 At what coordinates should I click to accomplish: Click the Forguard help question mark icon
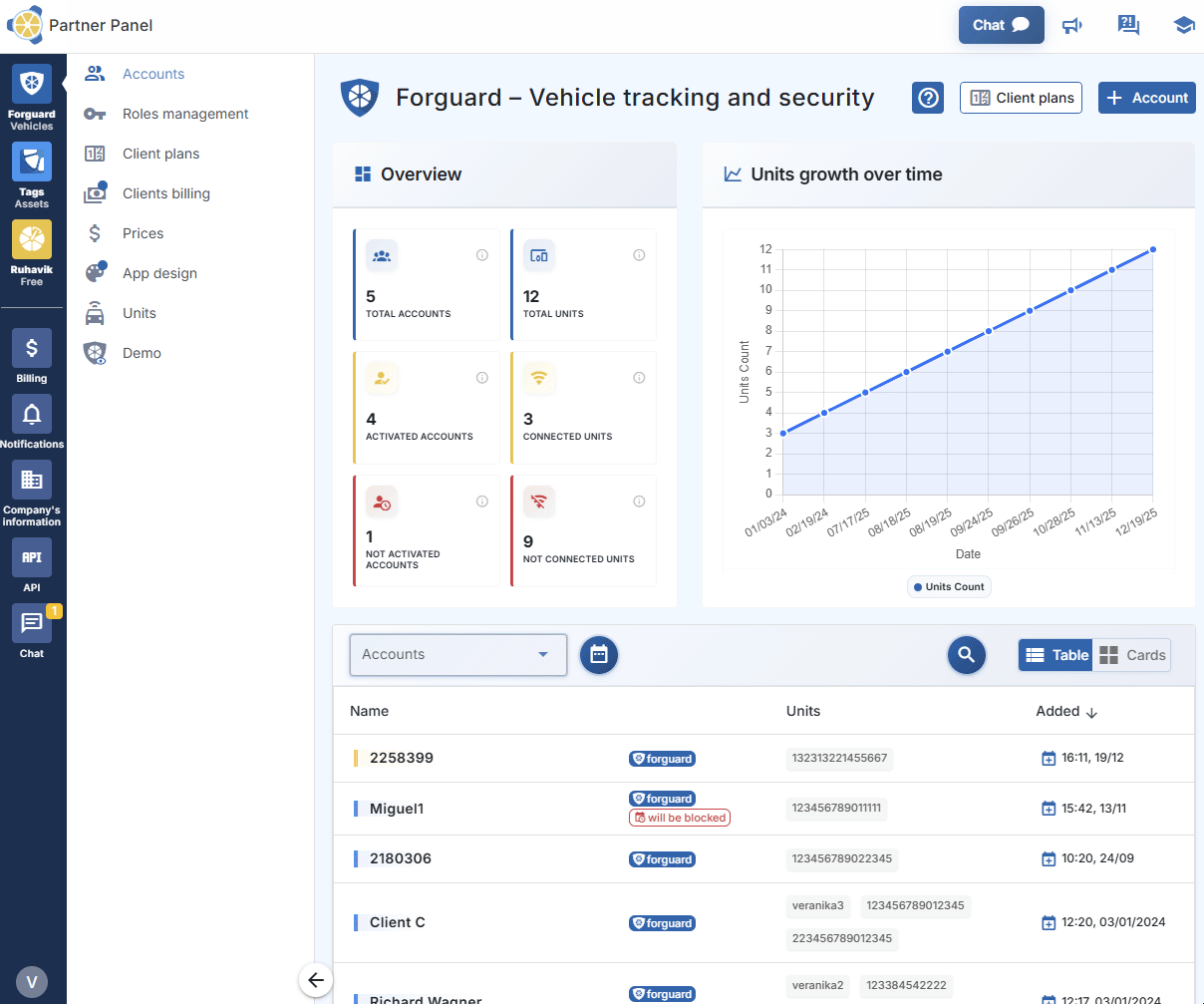pos(928,98)
